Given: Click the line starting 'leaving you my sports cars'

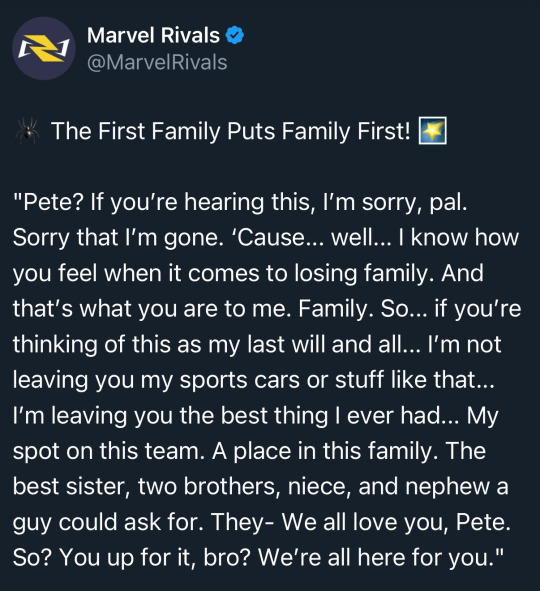Looking at the screenshot, I should click(254, 380).
